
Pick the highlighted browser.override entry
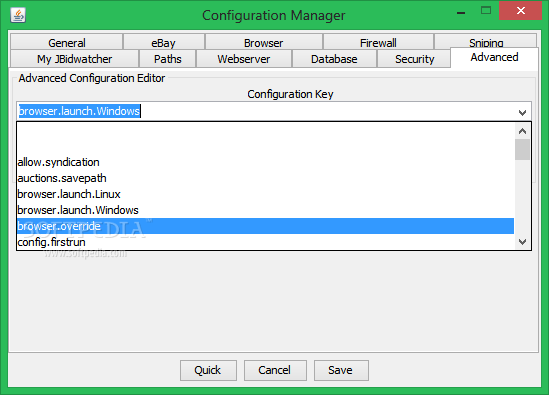(265, 226)
